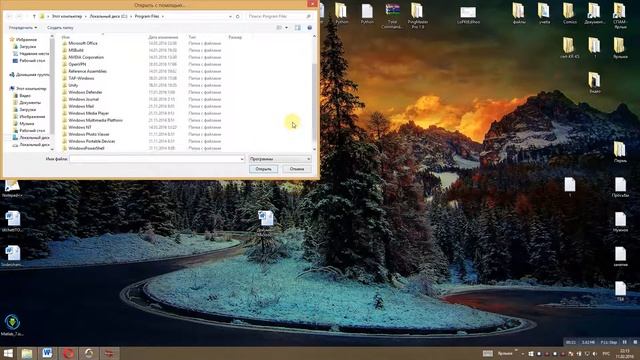
Task: Click the Создать папку button
Action: [x=60, y=27]
